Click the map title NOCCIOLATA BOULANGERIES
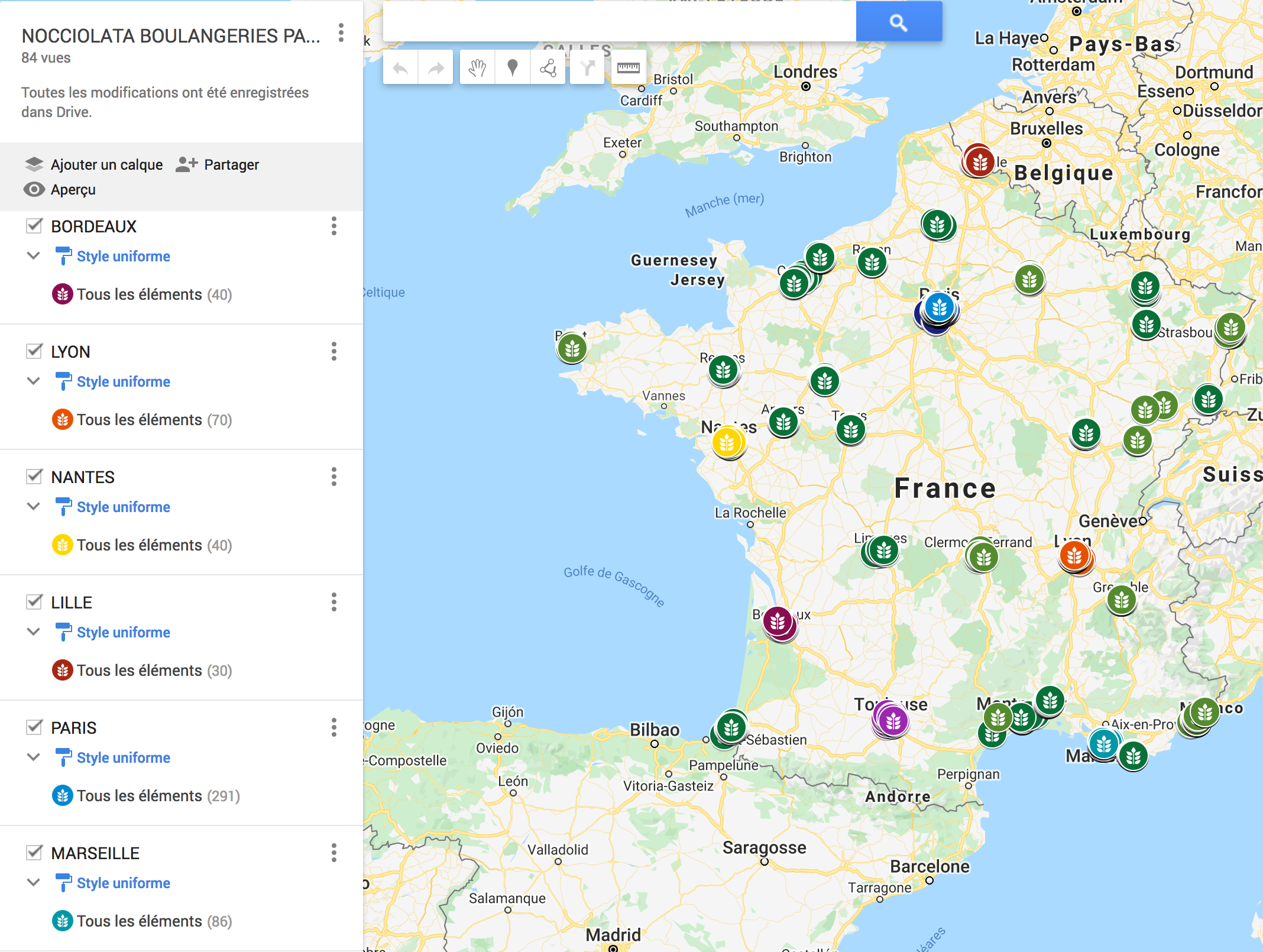The image size is (1263, 952). point(171,36)
